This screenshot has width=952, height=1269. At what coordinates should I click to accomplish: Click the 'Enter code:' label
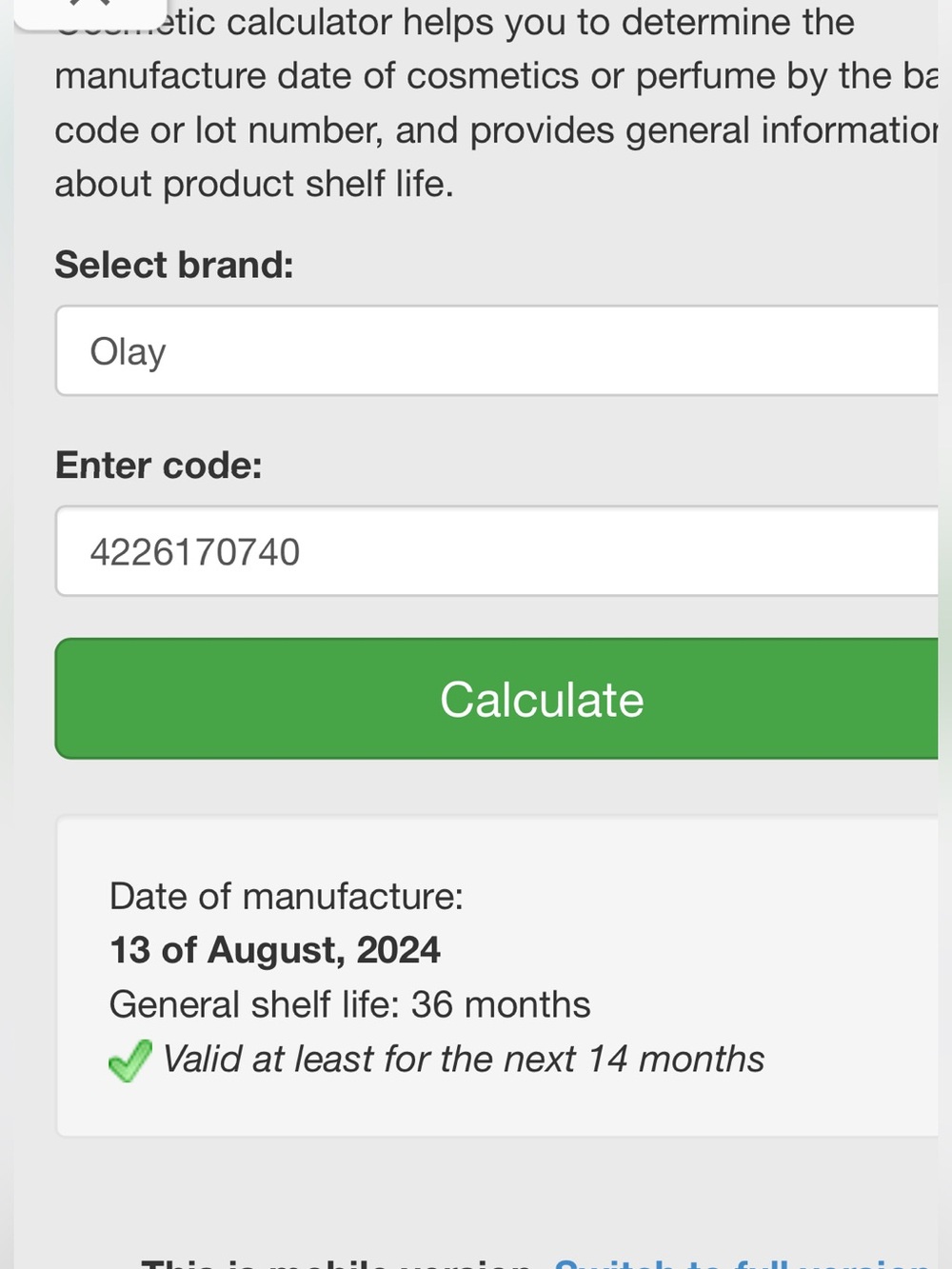[158, 466]
